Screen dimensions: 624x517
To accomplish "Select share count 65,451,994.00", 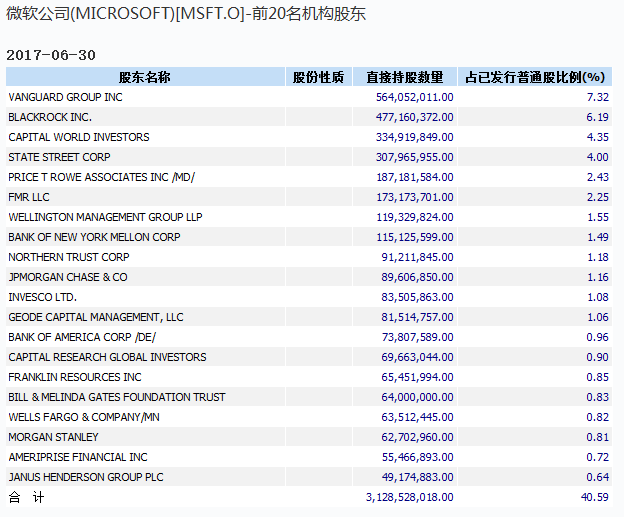I will point(417,377).
